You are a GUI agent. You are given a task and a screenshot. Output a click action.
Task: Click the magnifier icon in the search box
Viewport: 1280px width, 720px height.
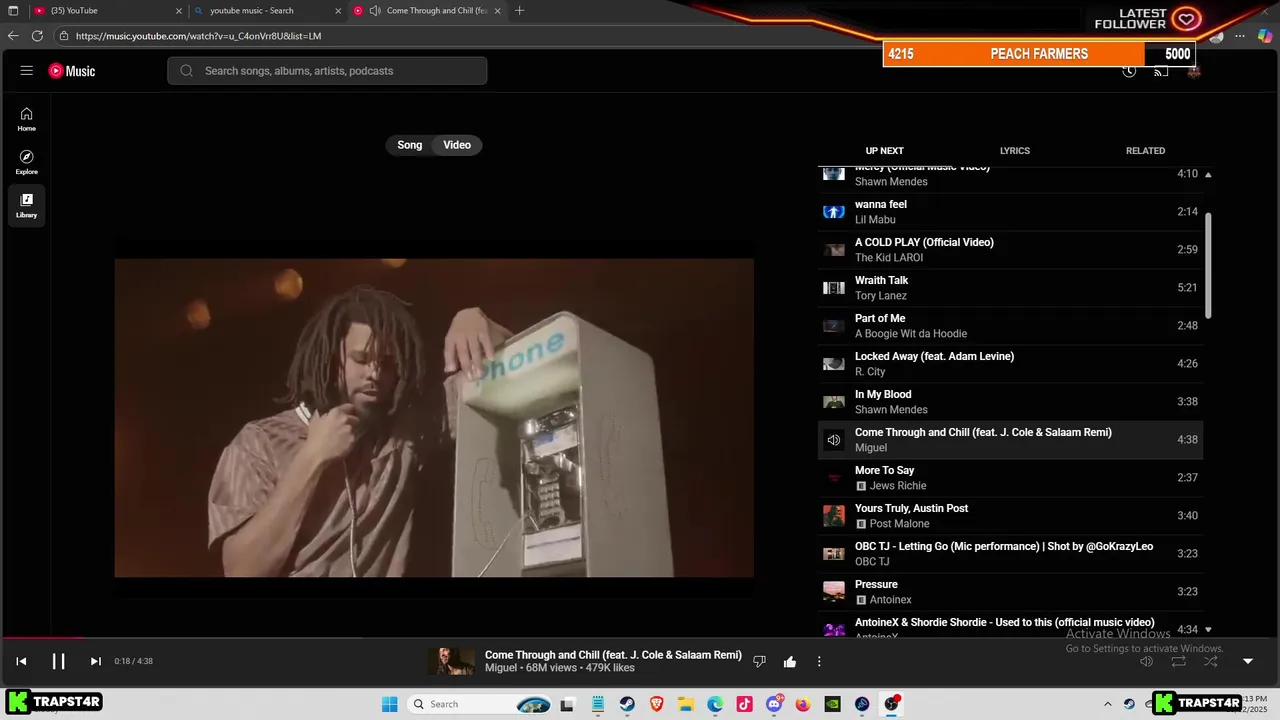tap(187, 71)
